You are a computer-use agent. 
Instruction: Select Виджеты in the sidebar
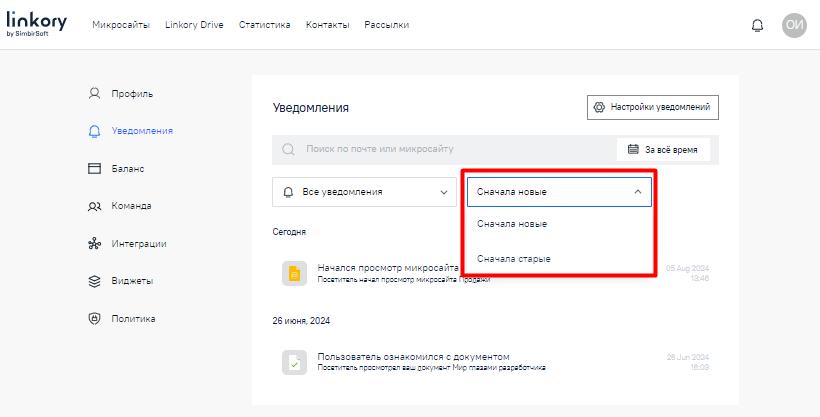pos(132,281)
